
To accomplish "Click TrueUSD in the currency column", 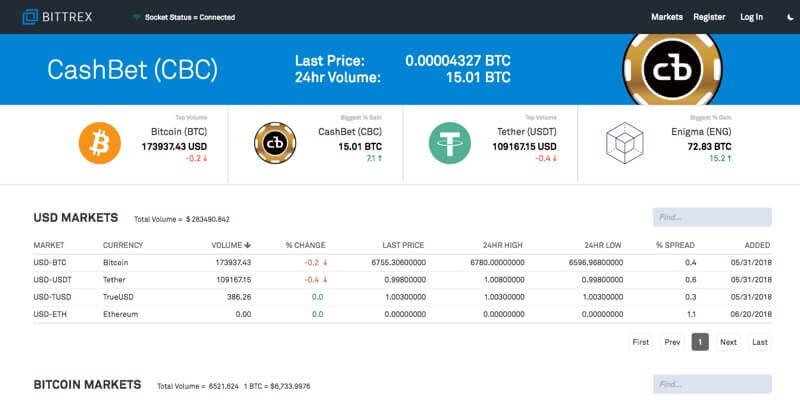I will (118, 297).
